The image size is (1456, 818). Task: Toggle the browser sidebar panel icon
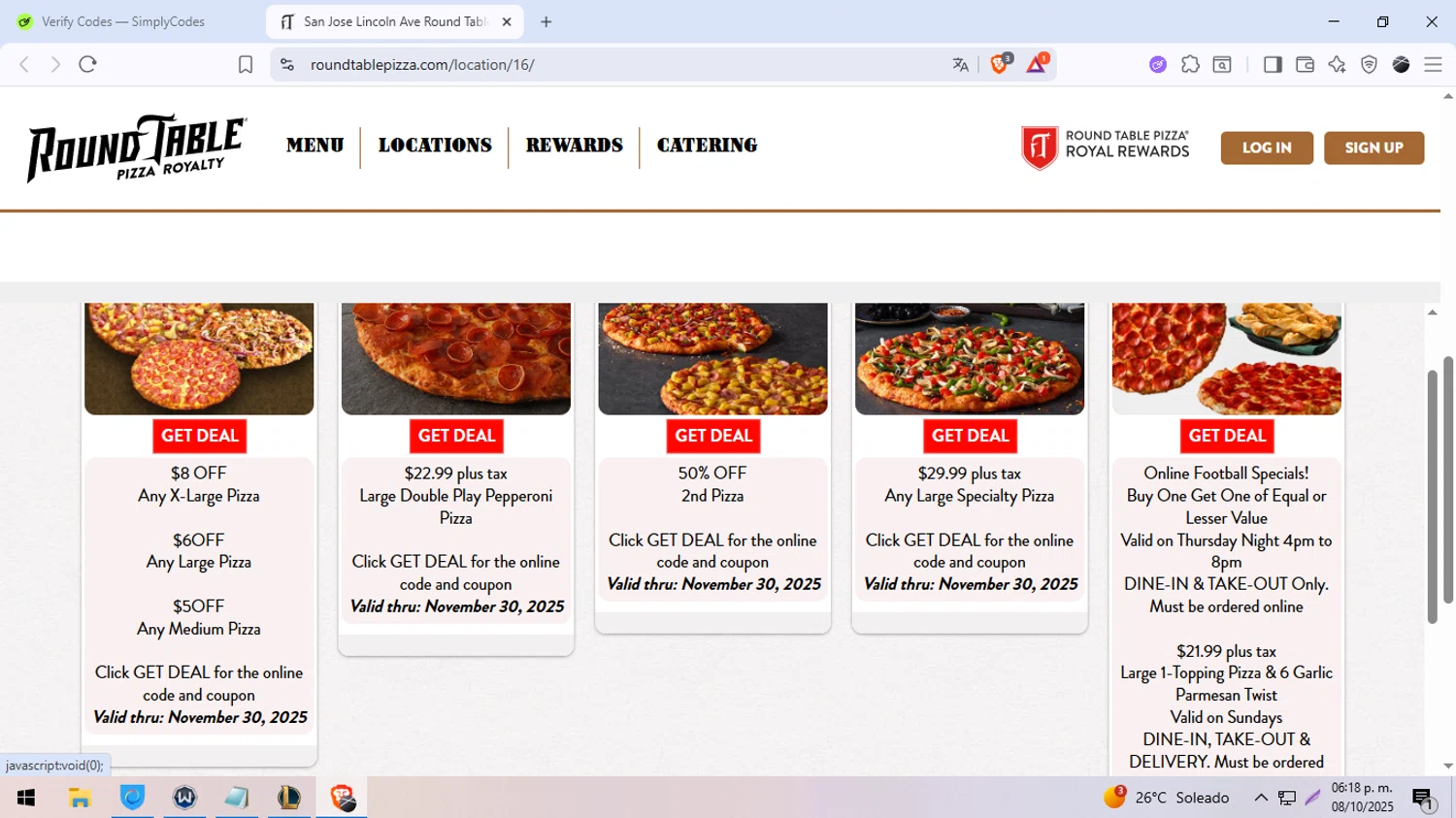pyautogui.click(x=1273, y=65)
